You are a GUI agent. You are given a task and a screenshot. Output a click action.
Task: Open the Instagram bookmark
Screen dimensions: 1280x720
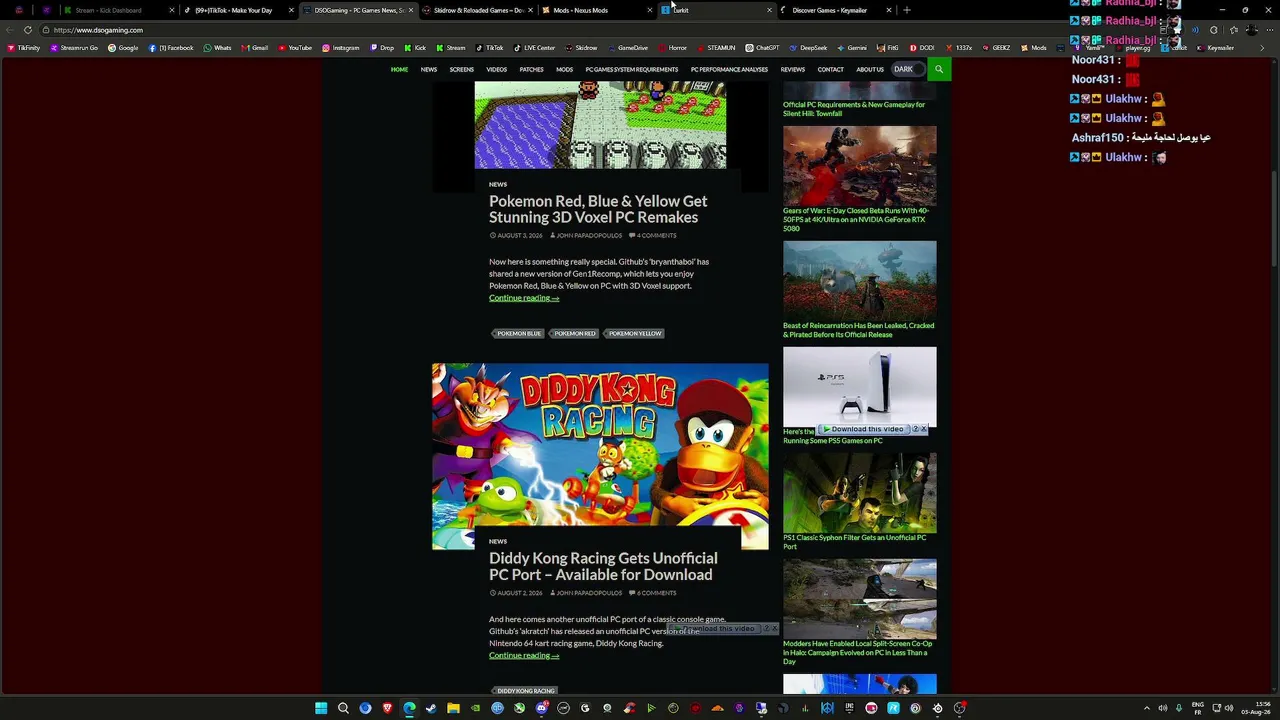click(x=341, y=48)
